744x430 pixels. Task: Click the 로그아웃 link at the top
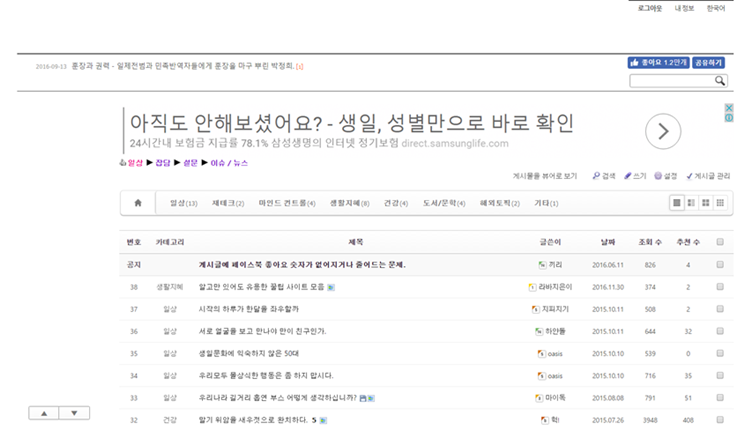650,8
